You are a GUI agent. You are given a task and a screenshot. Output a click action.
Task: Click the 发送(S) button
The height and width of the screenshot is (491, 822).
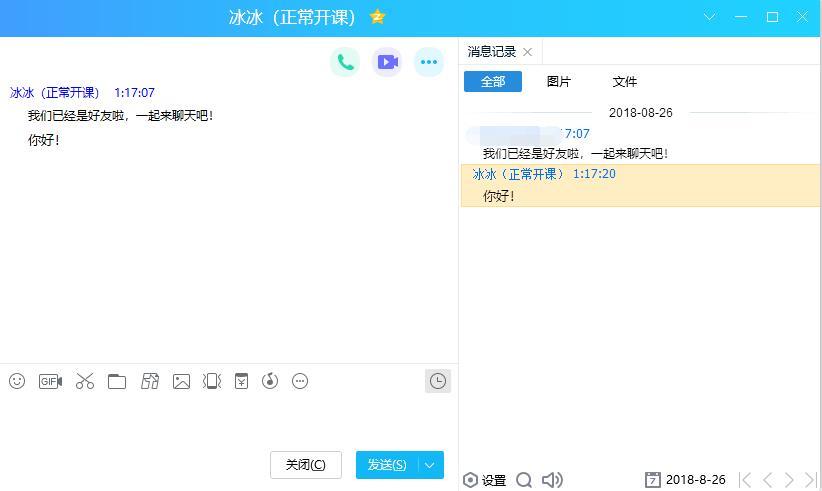(386, 465)
